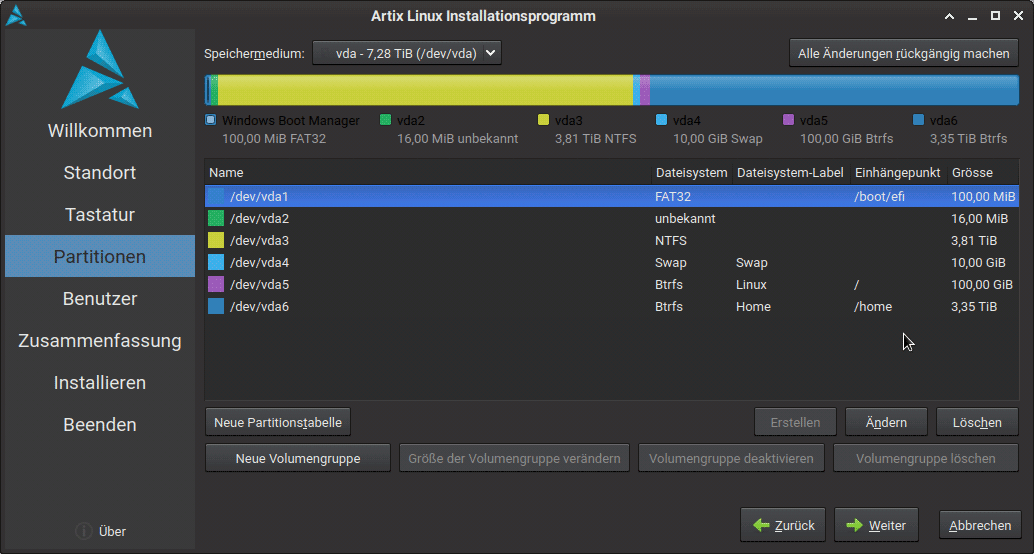Go to the Installieren step
1034x554 pixels.
pos(100,383)
